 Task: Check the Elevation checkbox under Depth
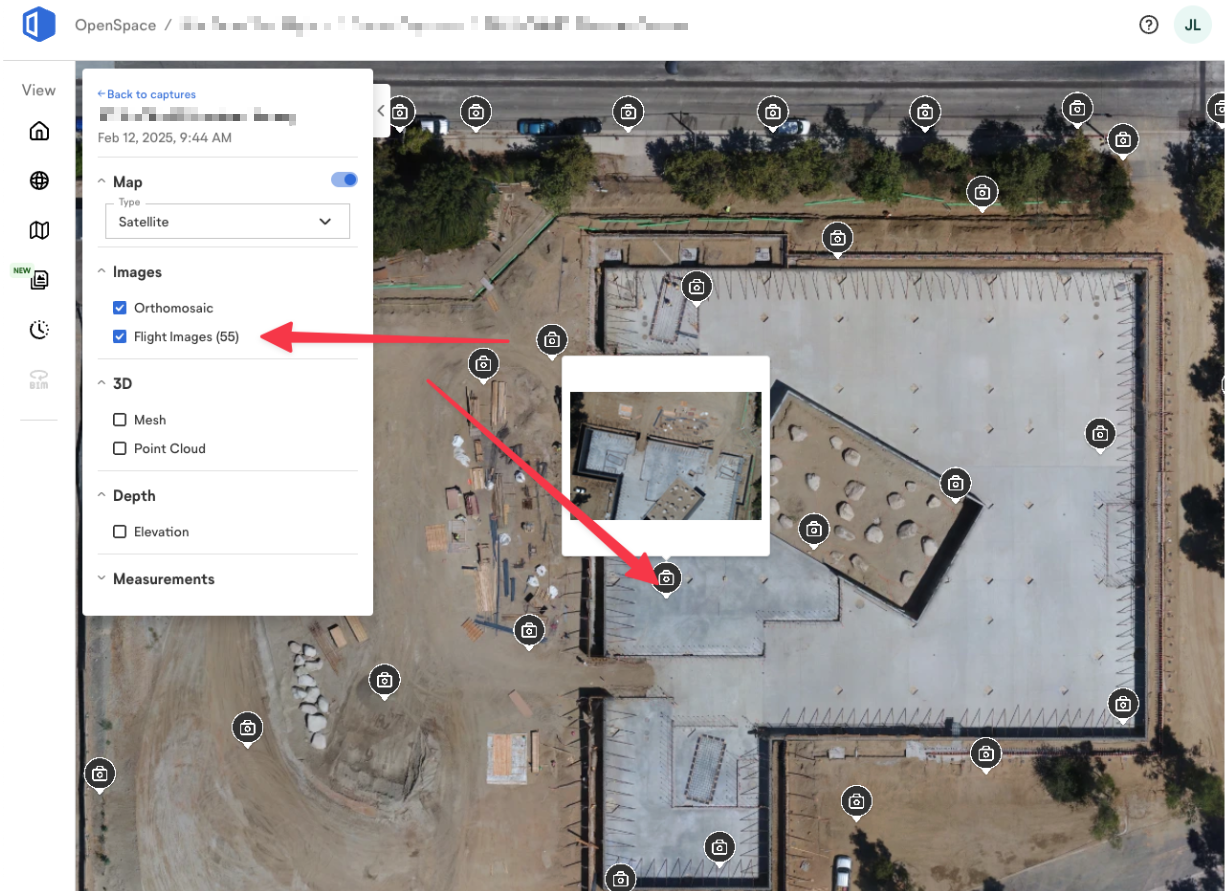click(x=120, y=531)
